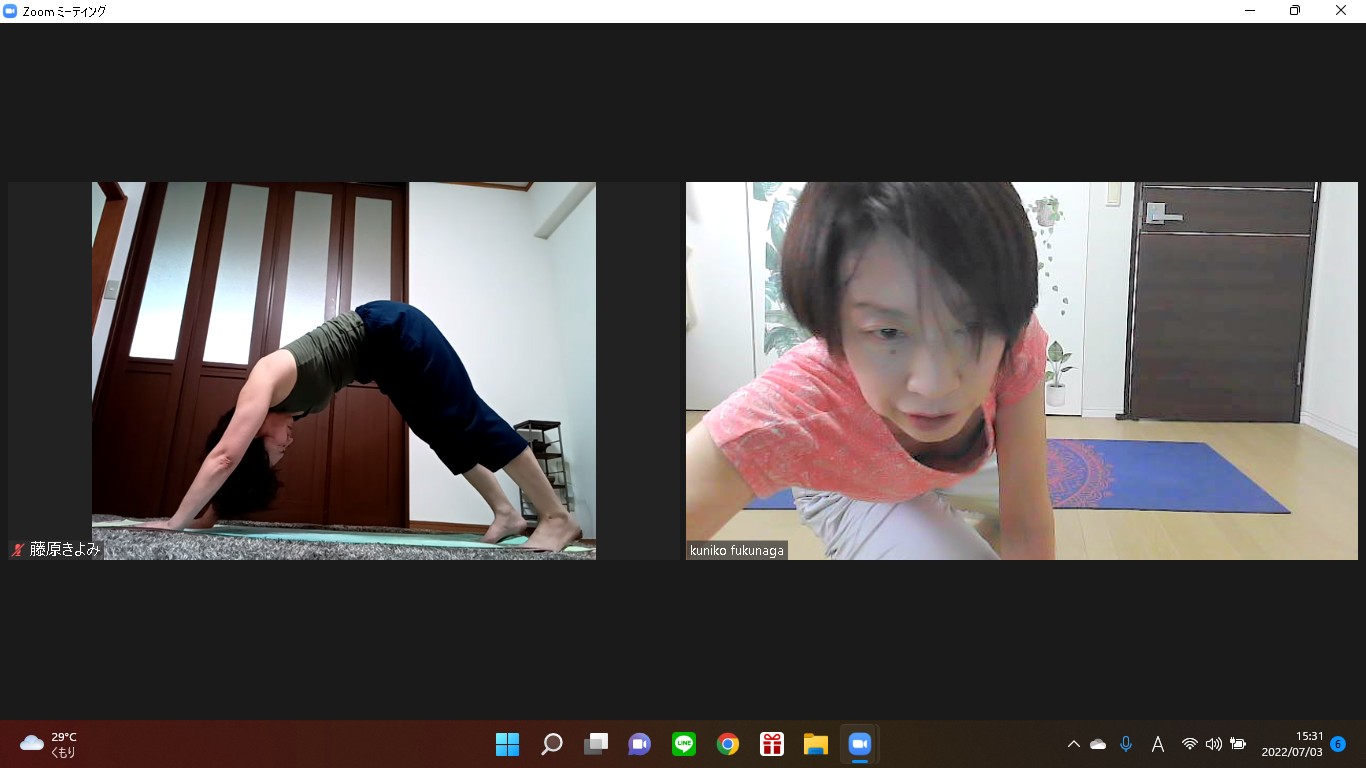Open taskbar Search magnifier

point(552,744)
